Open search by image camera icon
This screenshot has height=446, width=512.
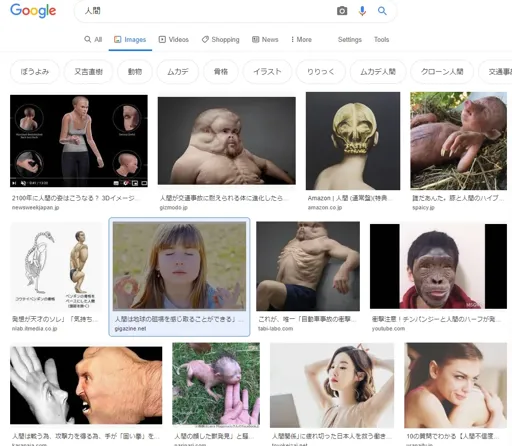pos(342,11)
